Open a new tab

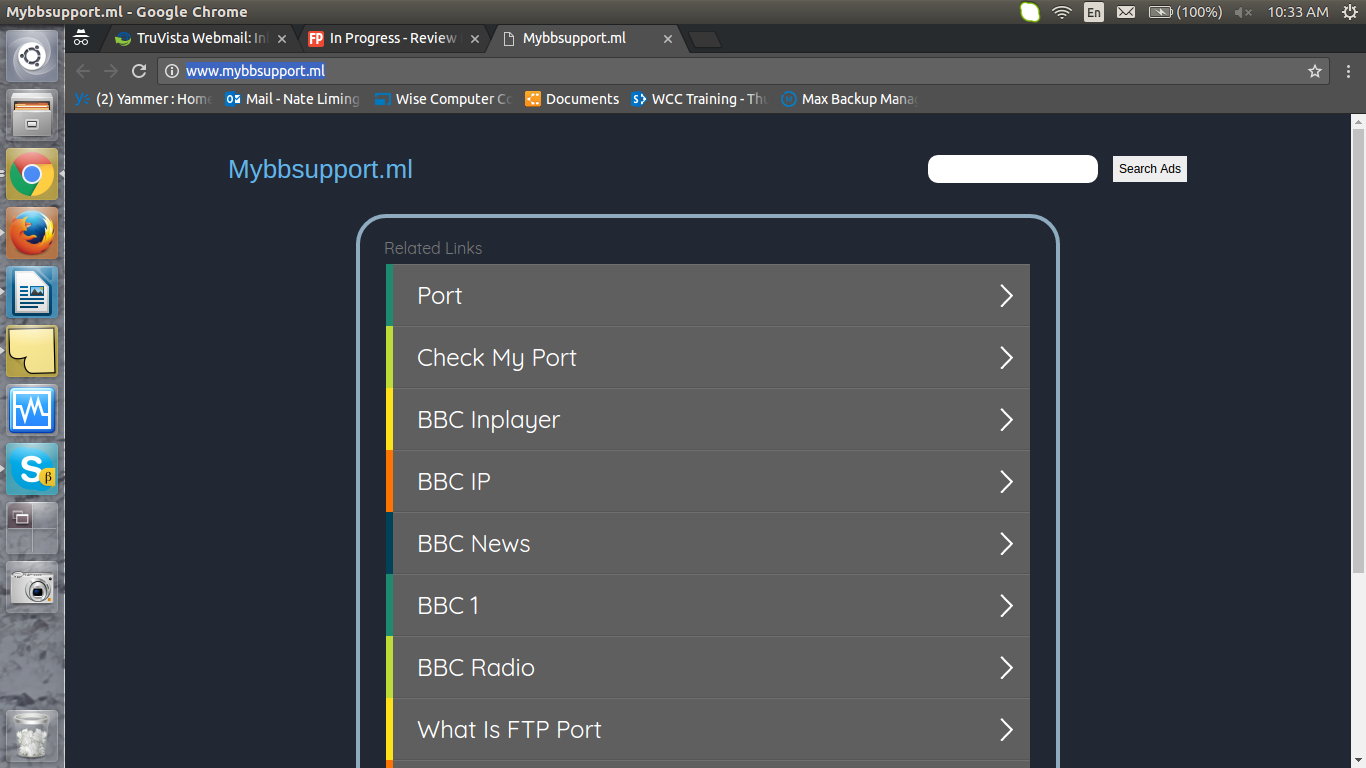[705, 39]
